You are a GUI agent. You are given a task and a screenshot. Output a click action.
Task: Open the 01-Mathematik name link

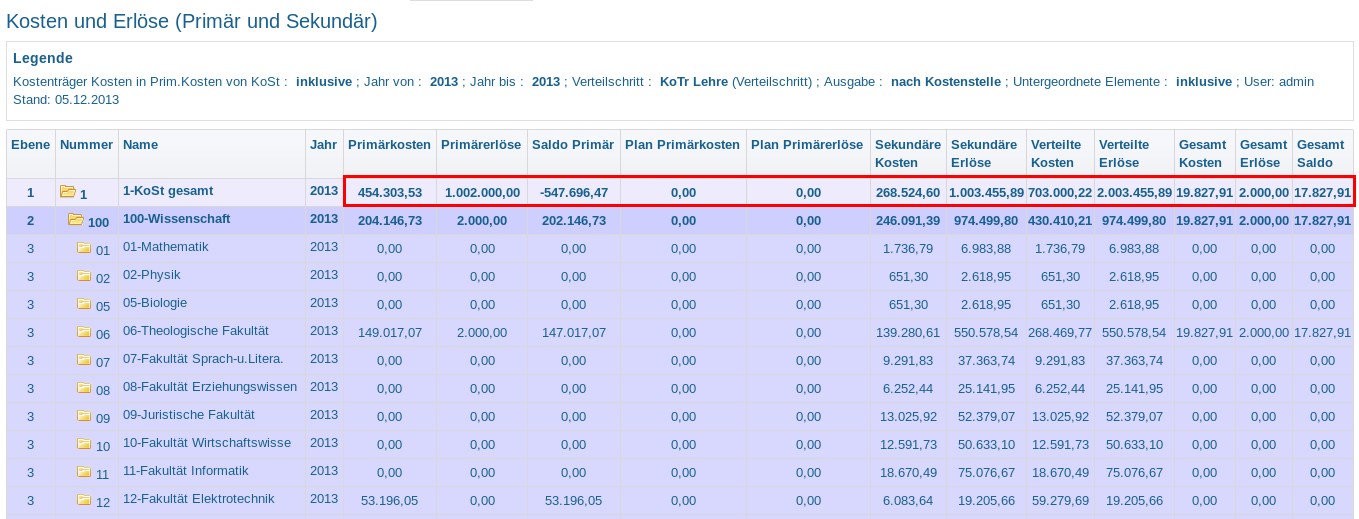tap(166, 246)
